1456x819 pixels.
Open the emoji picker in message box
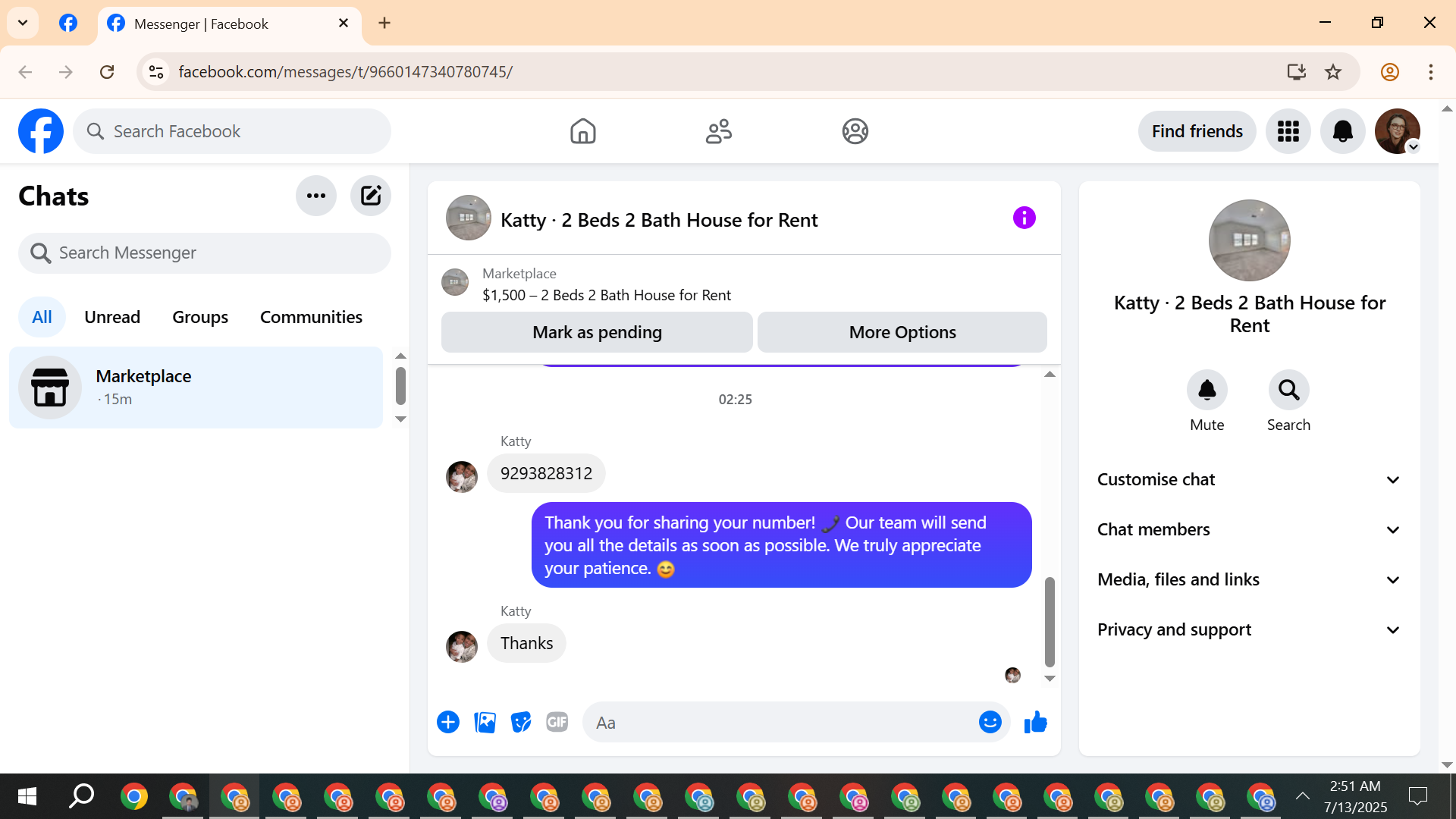tap(990, 723)
